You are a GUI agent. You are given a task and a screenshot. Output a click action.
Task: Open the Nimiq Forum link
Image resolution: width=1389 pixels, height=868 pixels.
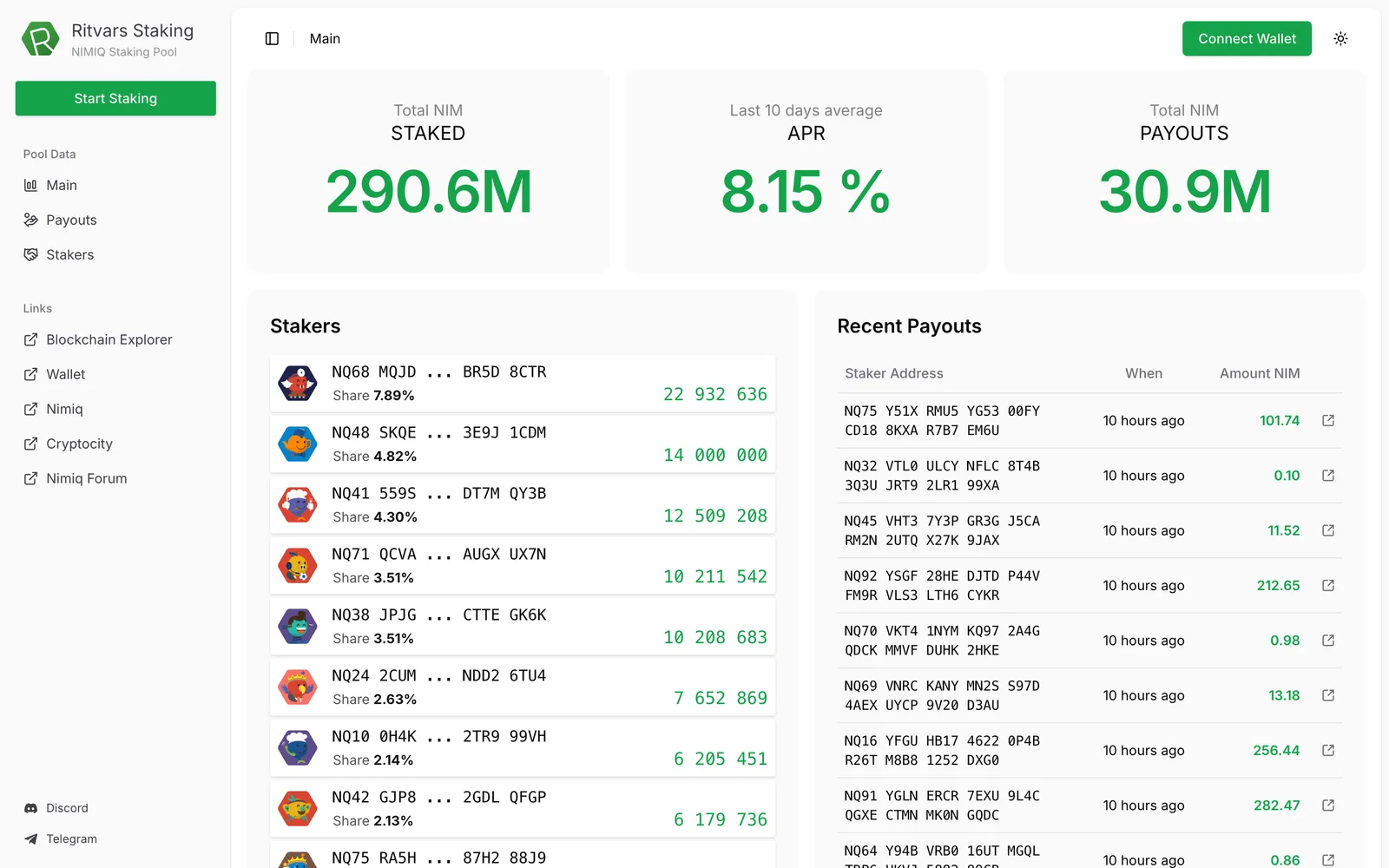click(x=115, y=478)
